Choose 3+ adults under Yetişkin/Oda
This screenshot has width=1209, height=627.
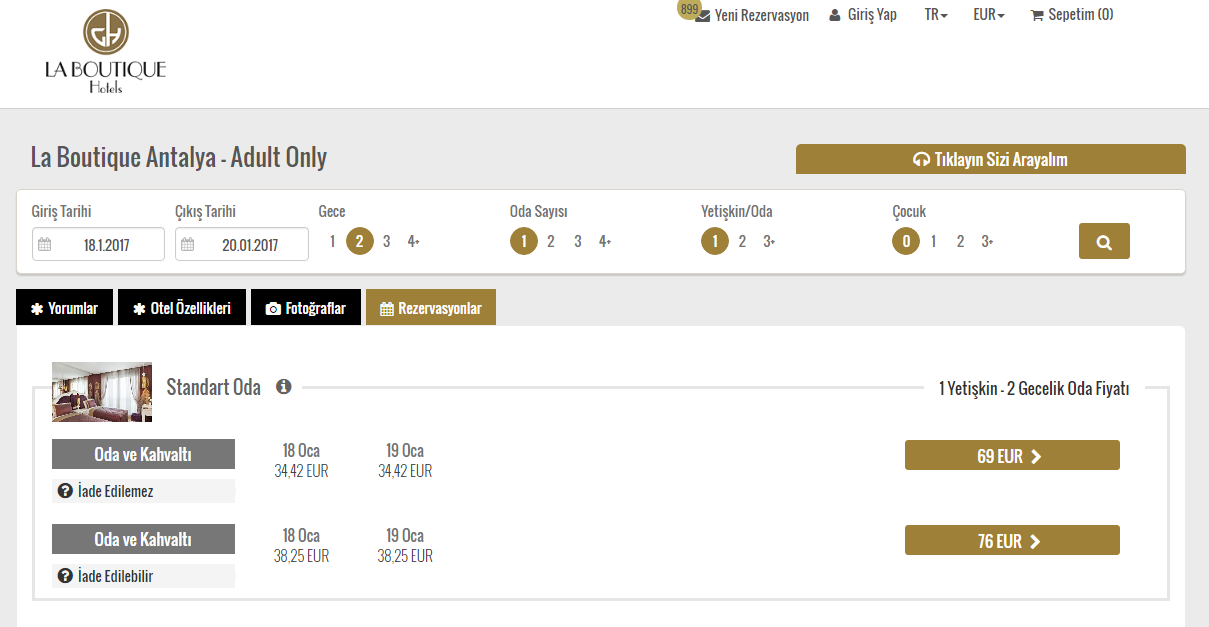(768, 241)
